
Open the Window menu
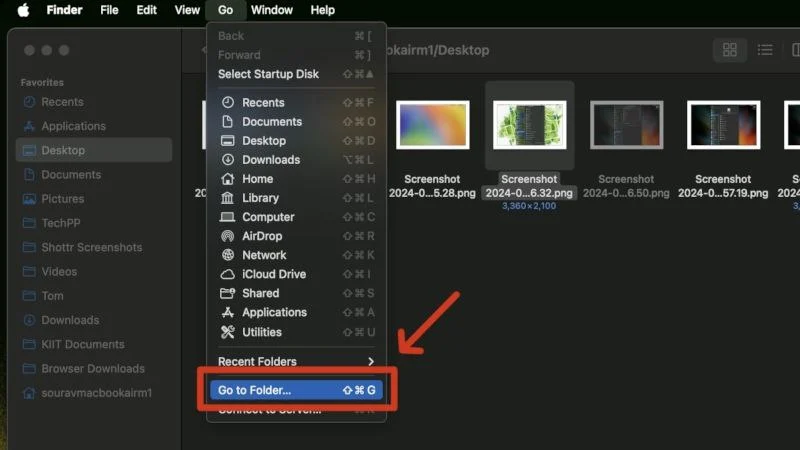click(x=272, y=10)
